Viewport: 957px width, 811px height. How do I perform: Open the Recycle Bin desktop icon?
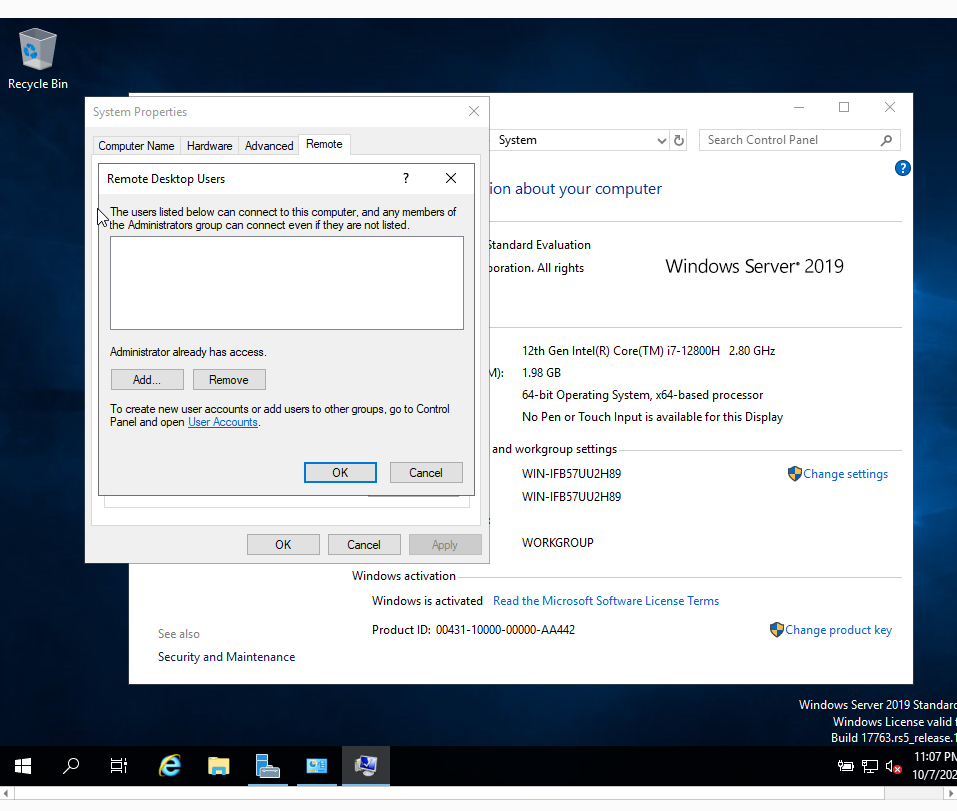[x=38, y=59]
